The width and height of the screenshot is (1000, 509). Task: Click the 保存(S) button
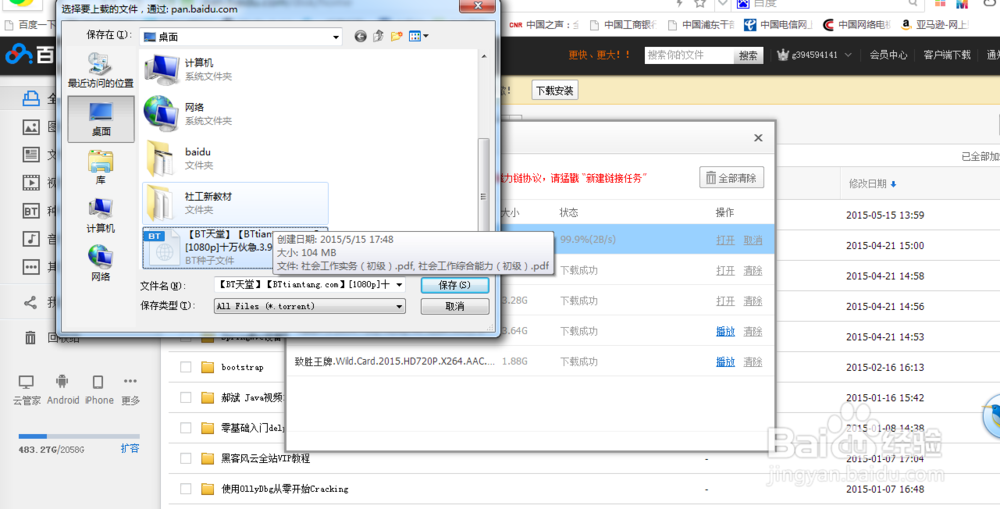[455, 284]
